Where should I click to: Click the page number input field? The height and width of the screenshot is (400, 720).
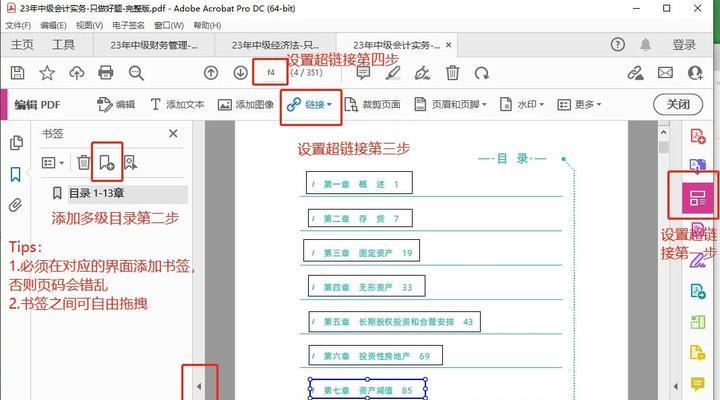click(270, 73)
